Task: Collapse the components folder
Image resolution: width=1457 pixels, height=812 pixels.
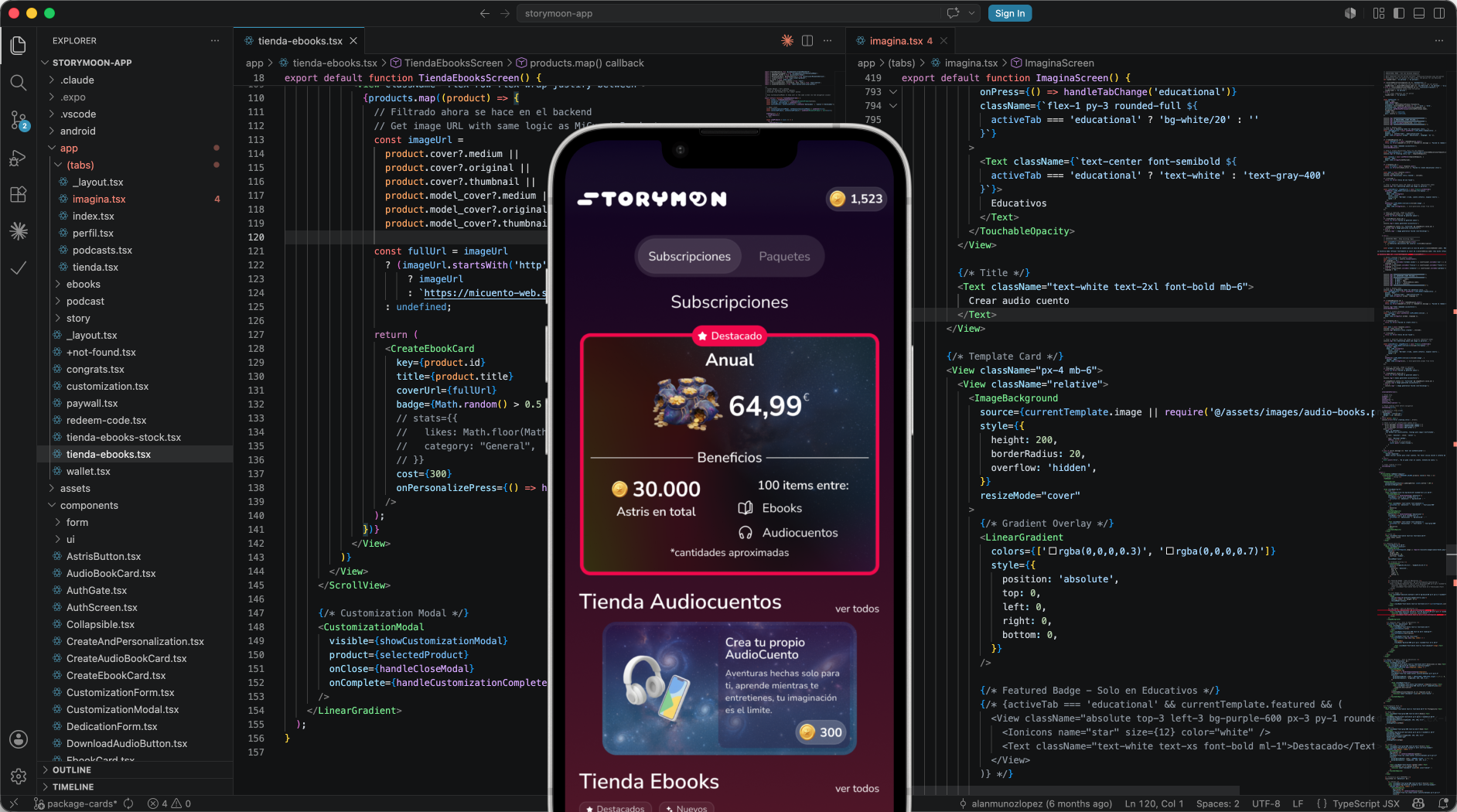Action: [89, 505]
